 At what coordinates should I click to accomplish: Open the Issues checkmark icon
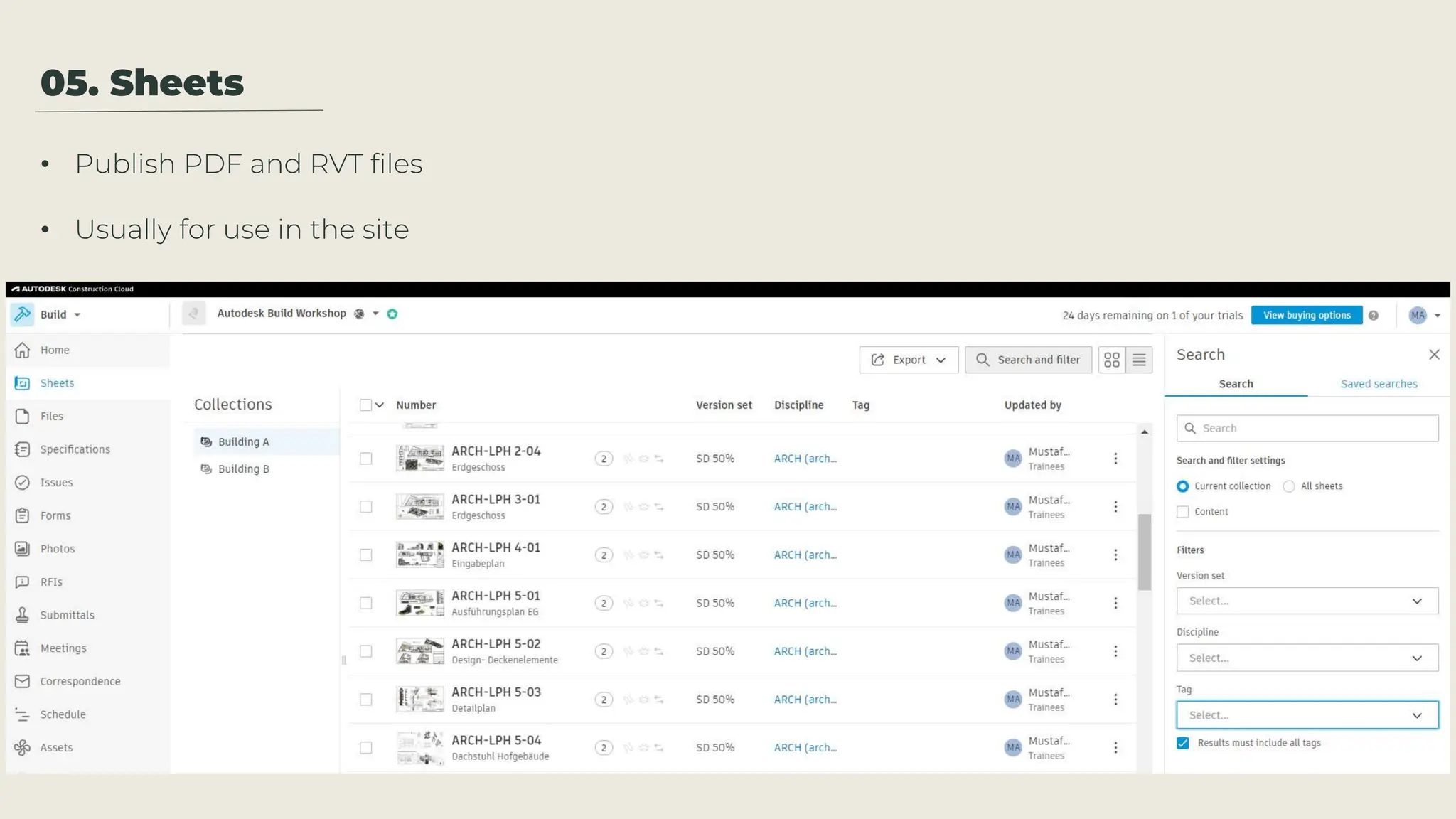click(22, 482)
